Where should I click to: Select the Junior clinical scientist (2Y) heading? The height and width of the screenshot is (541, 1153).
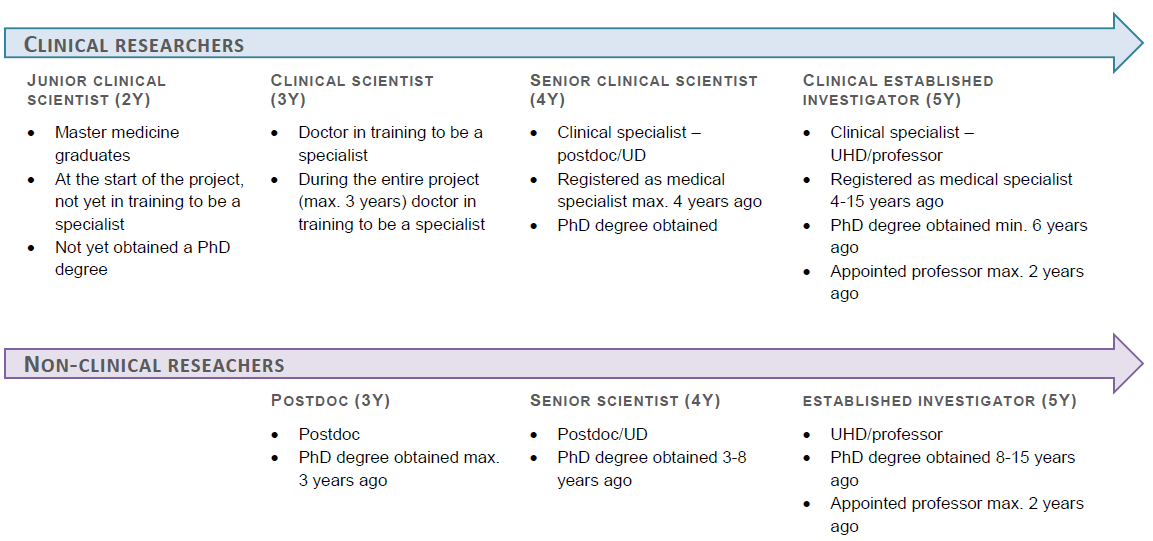[96, 90]
